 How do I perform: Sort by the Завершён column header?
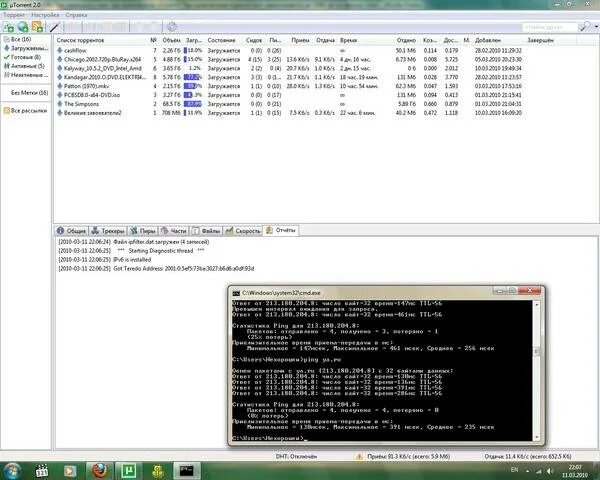(x=540, y=40)
